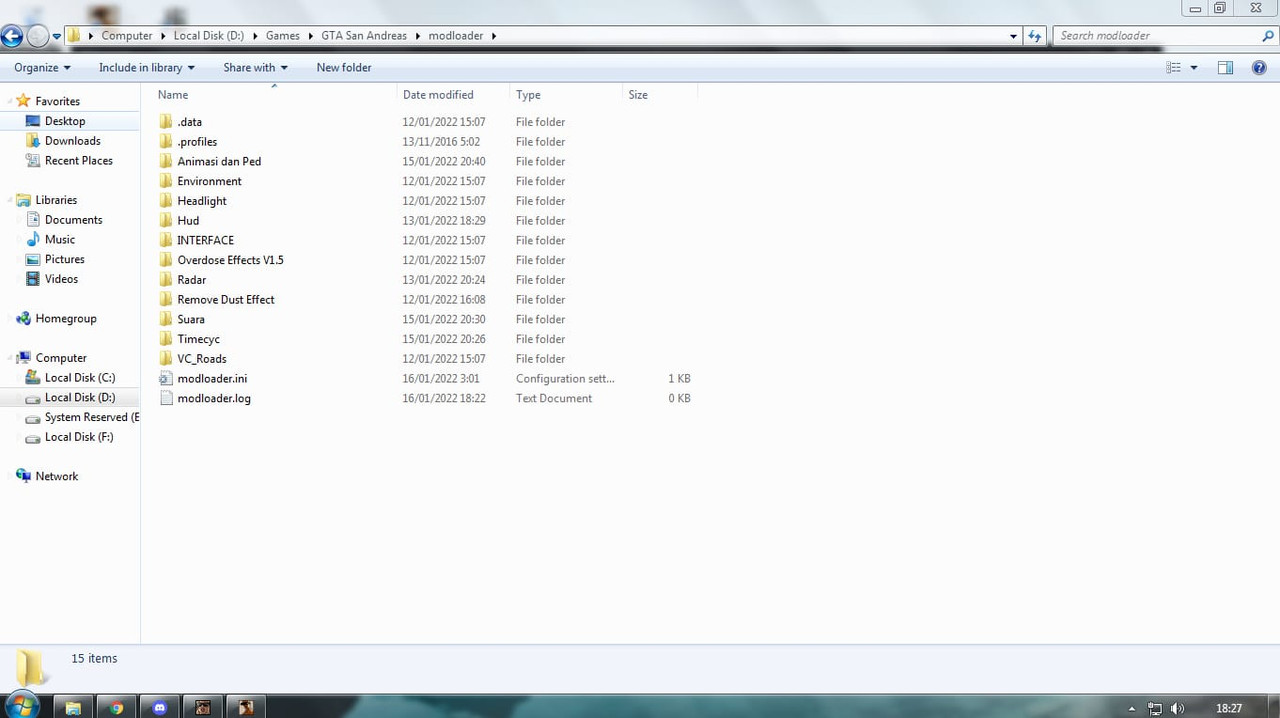Click the refresh button beside address bar
Screen dimensions: 1280x718
tap(1035, 36)
